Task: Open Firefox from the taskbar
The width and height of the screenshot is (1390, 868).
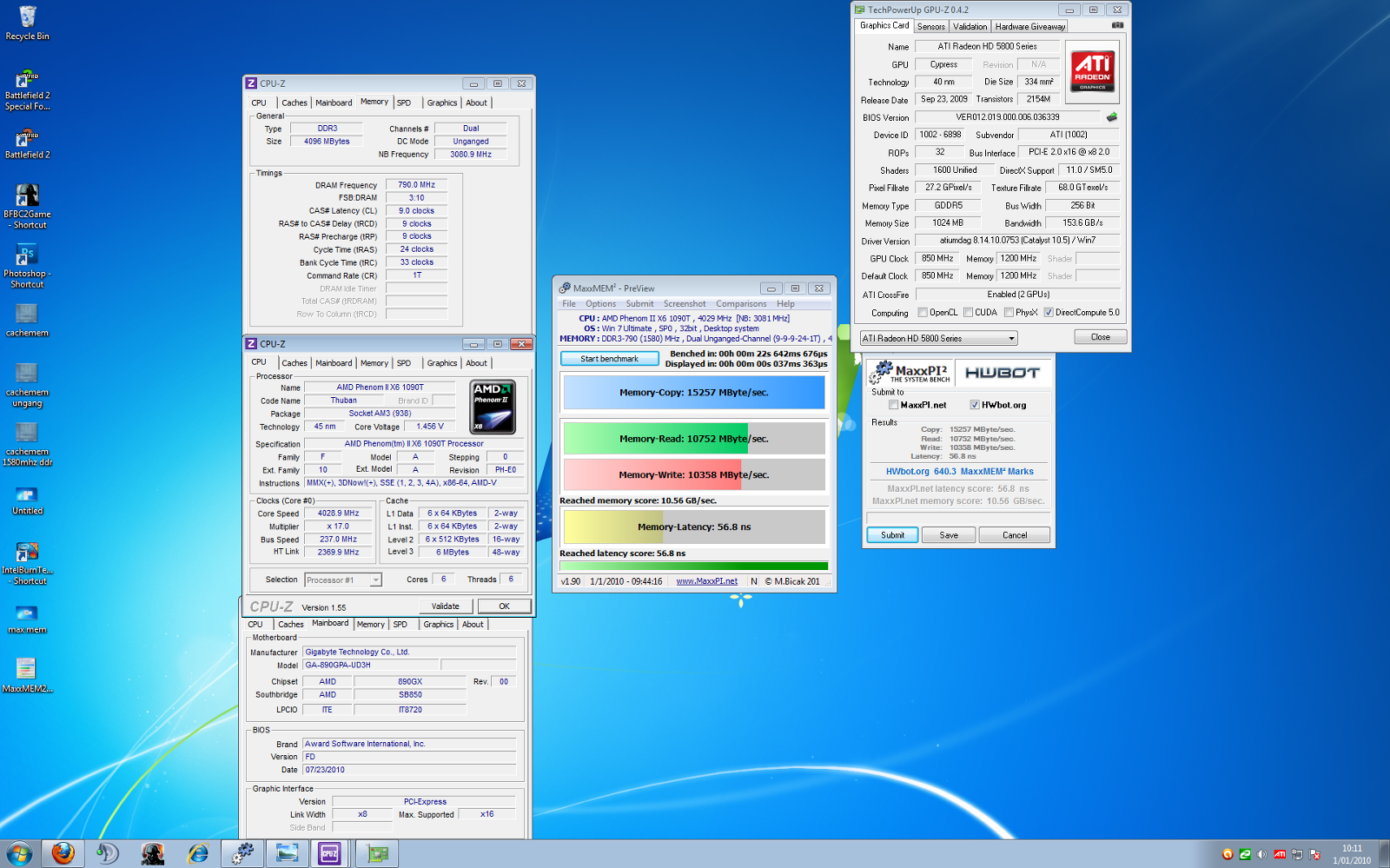Action: click(x=63, y=853)
